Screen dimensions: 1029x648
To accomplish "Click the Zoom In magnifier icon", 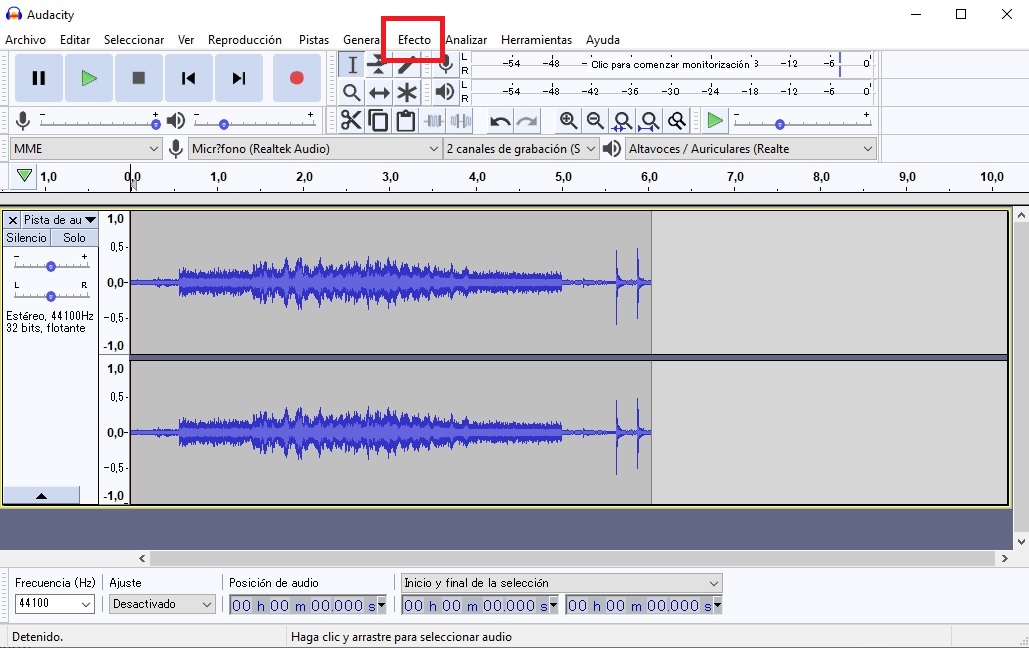I will click(x=568, y=120).
